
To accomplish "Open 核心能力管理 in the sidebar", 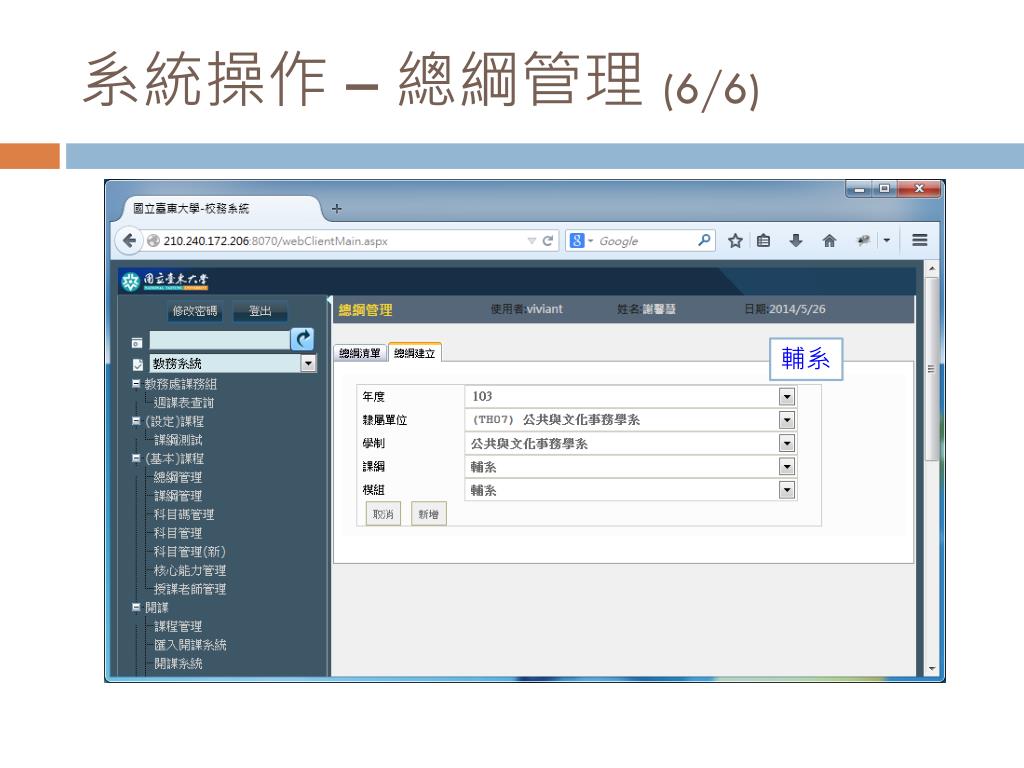I will click(x=189, y=570).
